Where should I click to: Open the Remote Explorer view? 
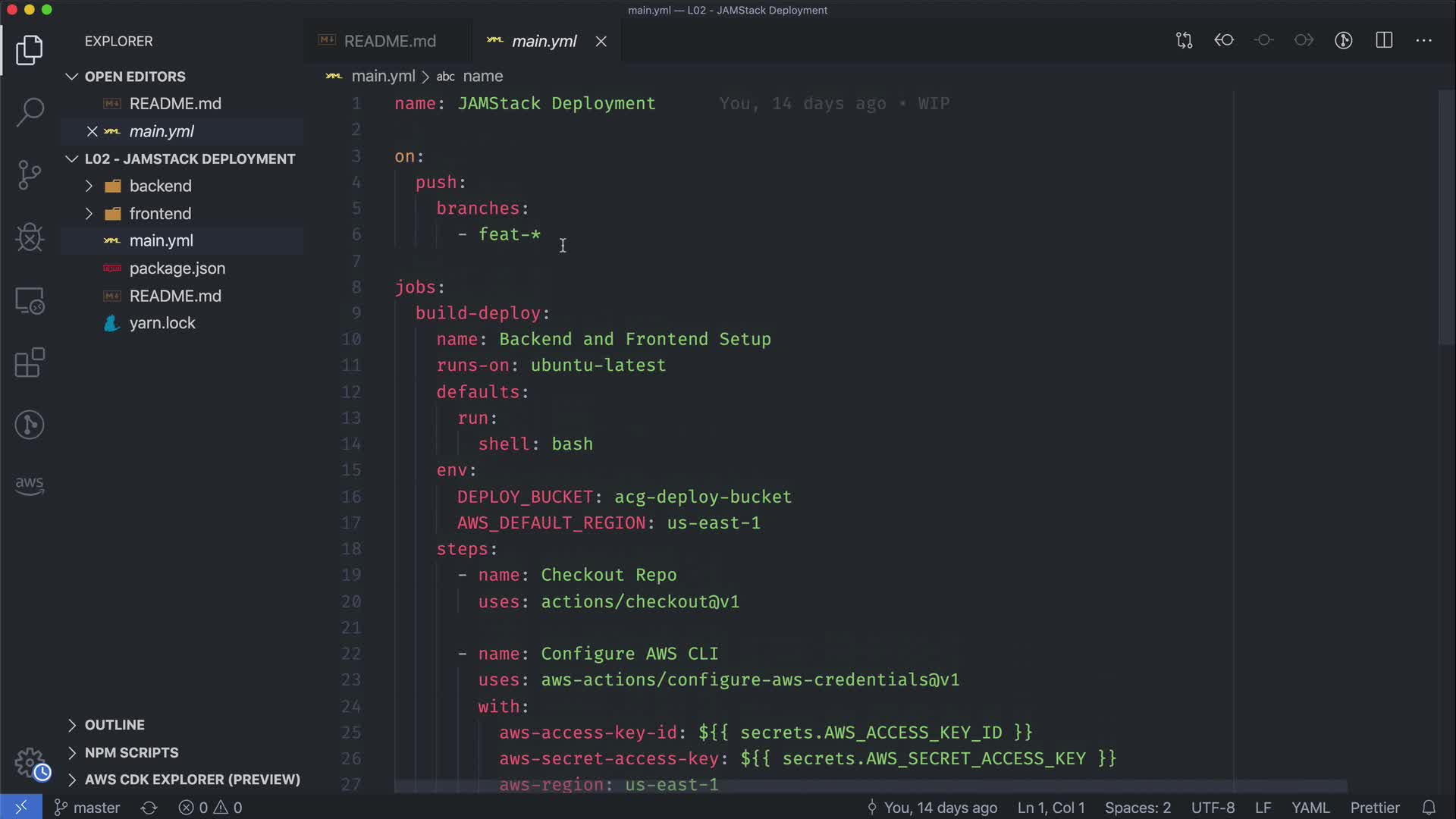coord(30,301)
